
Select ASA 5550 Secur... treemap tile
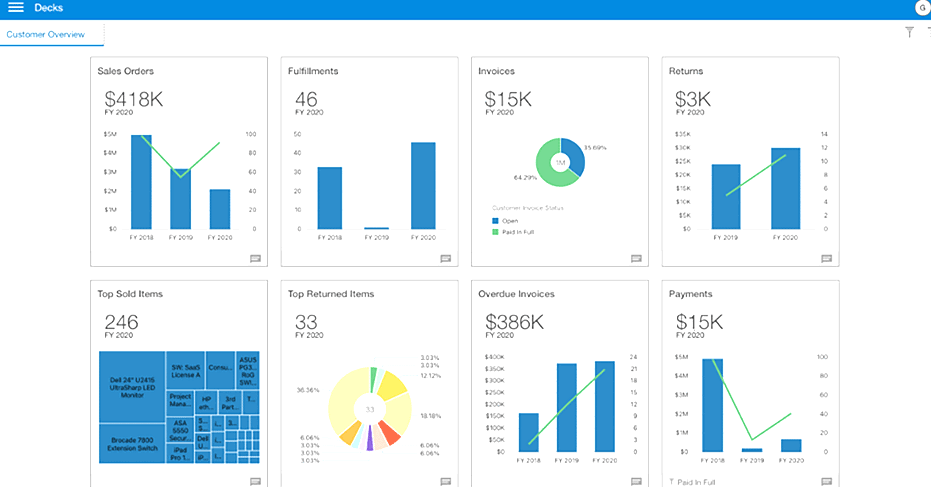tap(180, 430)
